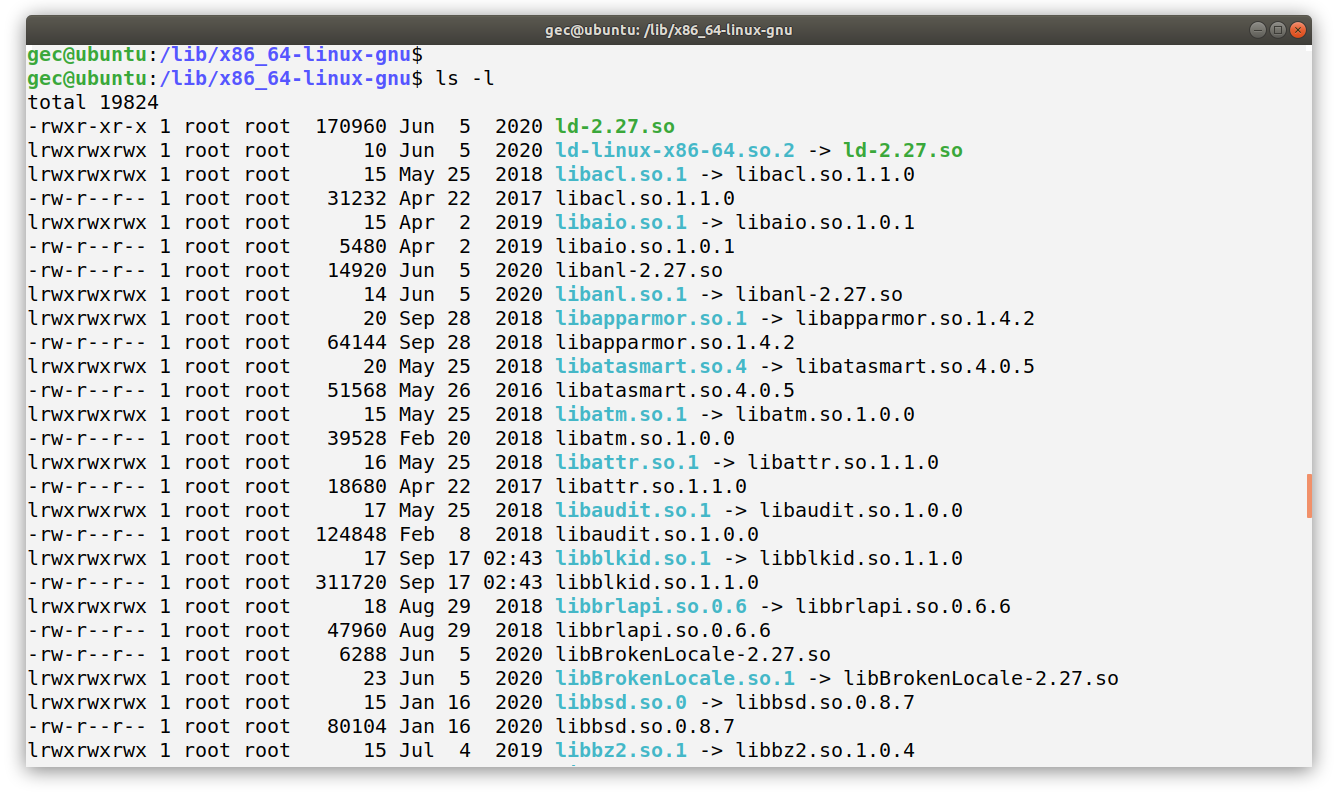
Task: Click file name libacl.so.1.1.0 dated Apr 22 2017
Action: (645, 198)
